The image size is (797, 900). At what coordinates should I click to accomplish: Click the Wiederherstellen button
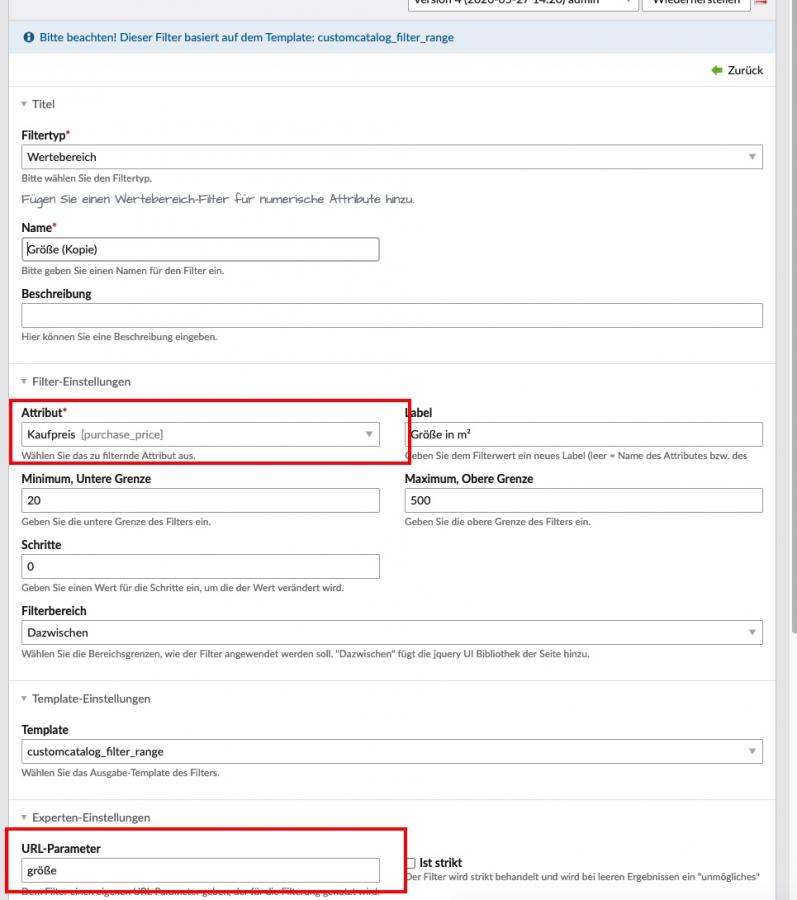pyautogui.click(x=696, y=3)
